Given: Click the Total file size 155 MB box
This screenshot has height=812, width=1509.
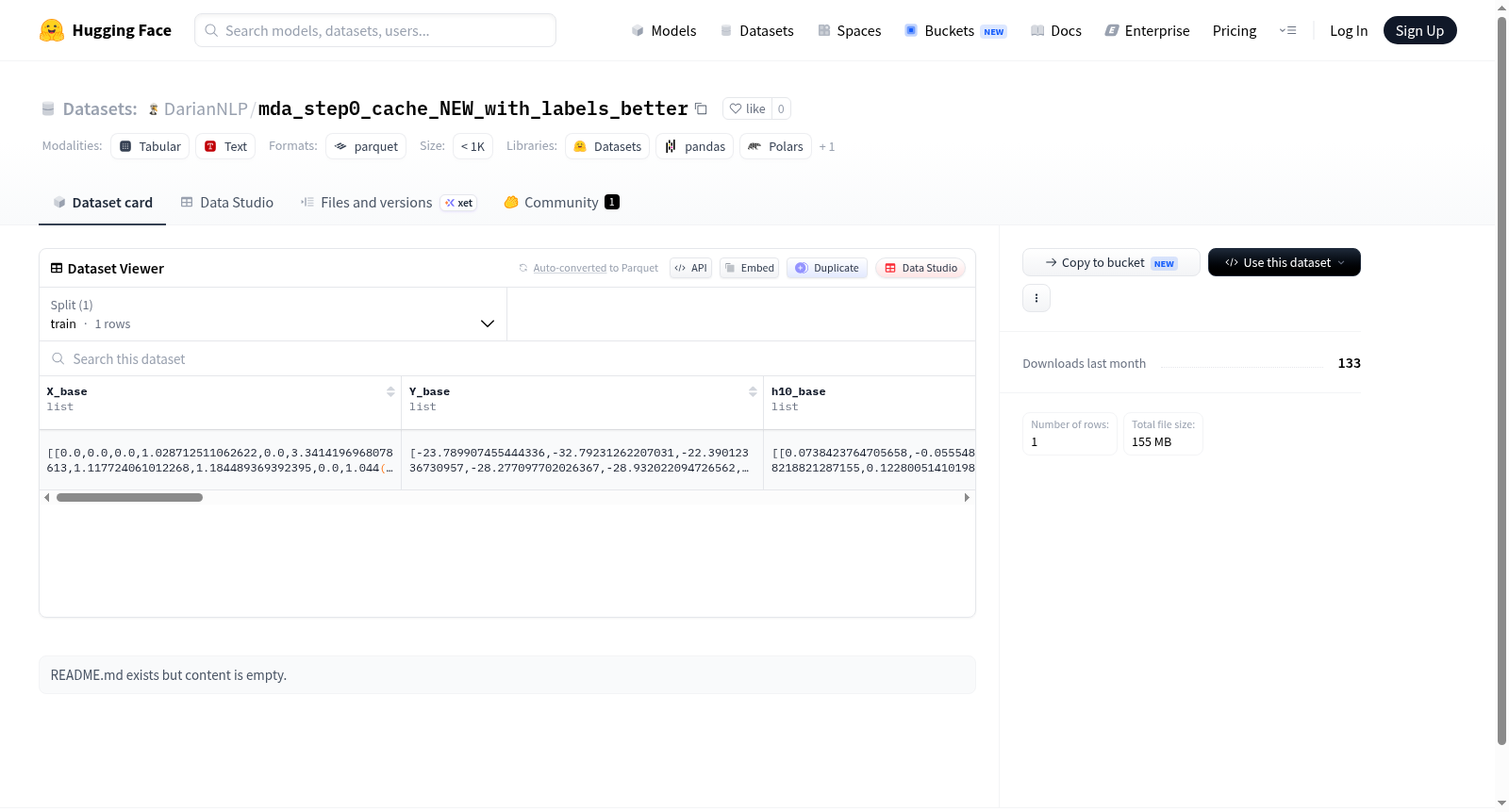Looking at the screenshot, I should [1163, 434].
